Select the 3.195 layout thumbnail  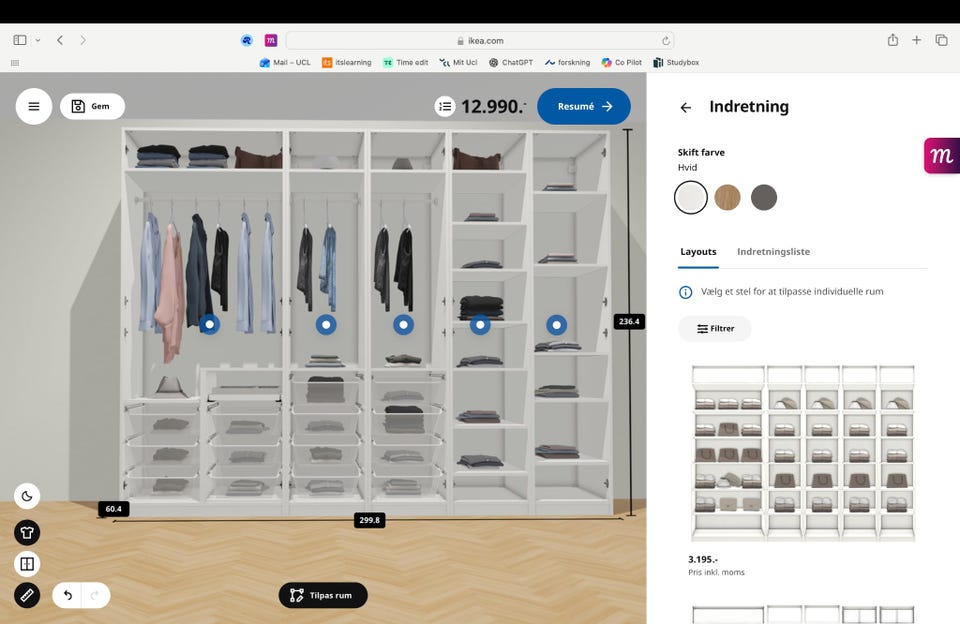[x=803, y=453]
